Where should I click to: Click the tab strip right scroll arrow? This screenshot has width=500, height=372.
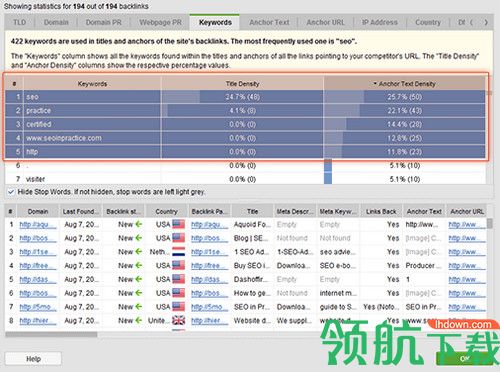pos(486,22)
